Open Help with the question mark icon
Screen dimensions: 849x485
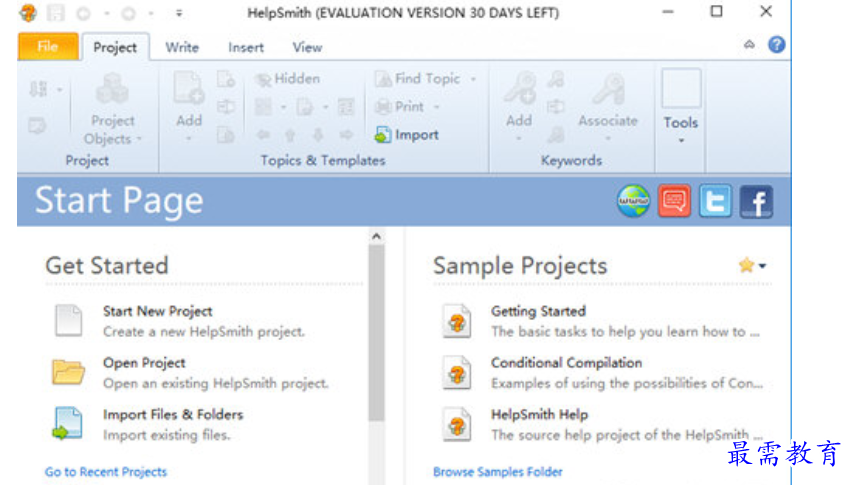coord(776,44)
